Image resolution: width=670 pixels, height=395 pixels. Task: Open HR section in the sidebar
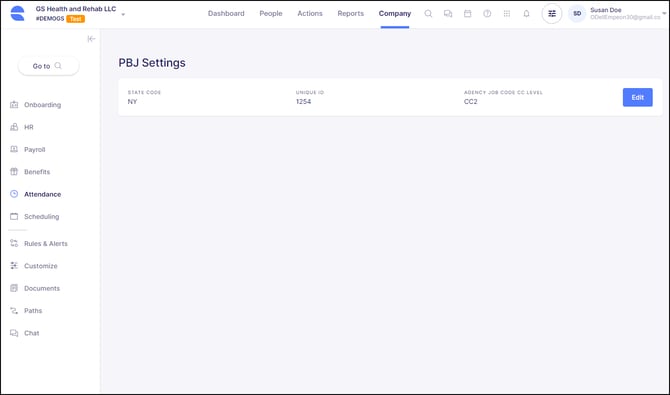29,127
